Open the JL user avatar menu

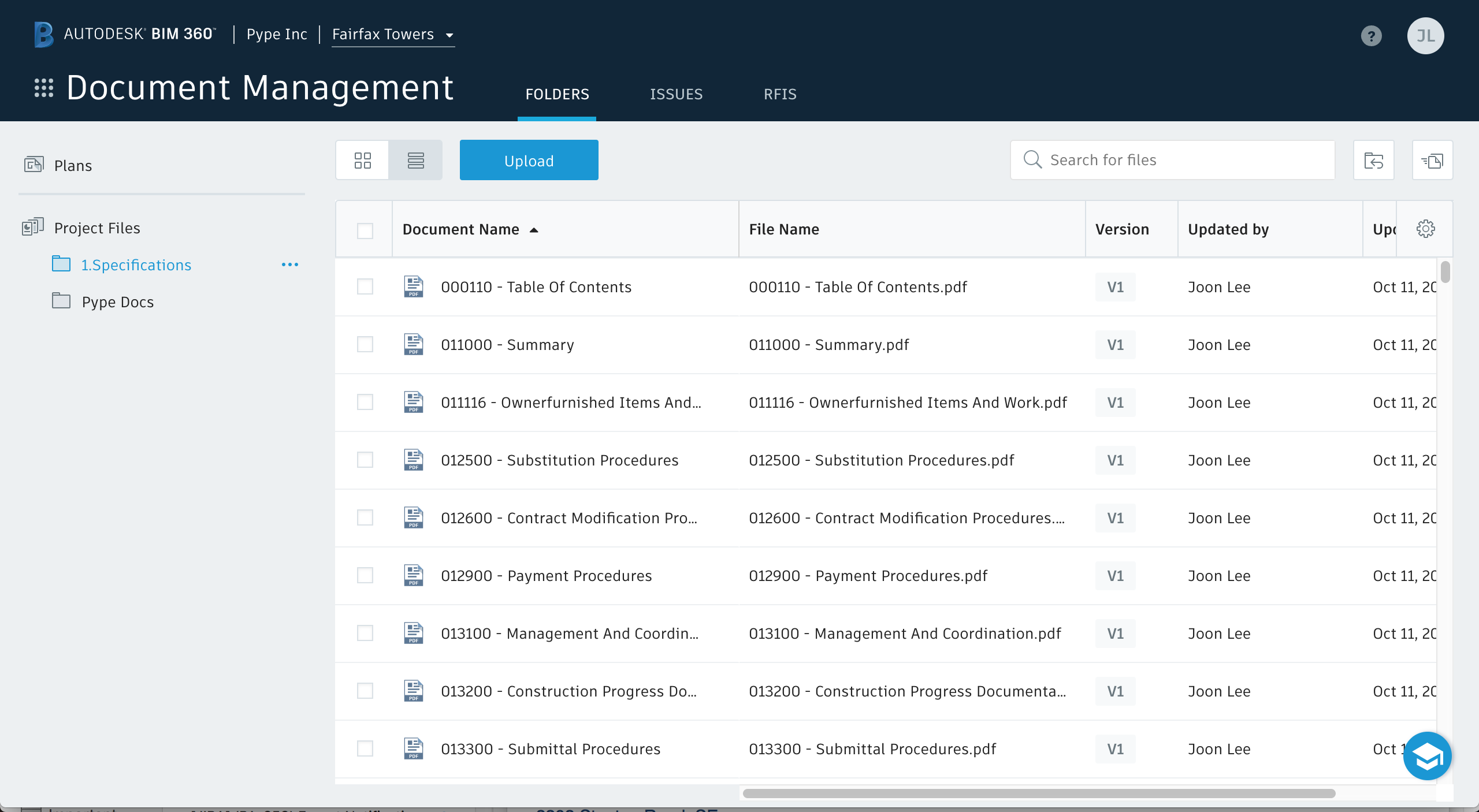(1425, 36)
